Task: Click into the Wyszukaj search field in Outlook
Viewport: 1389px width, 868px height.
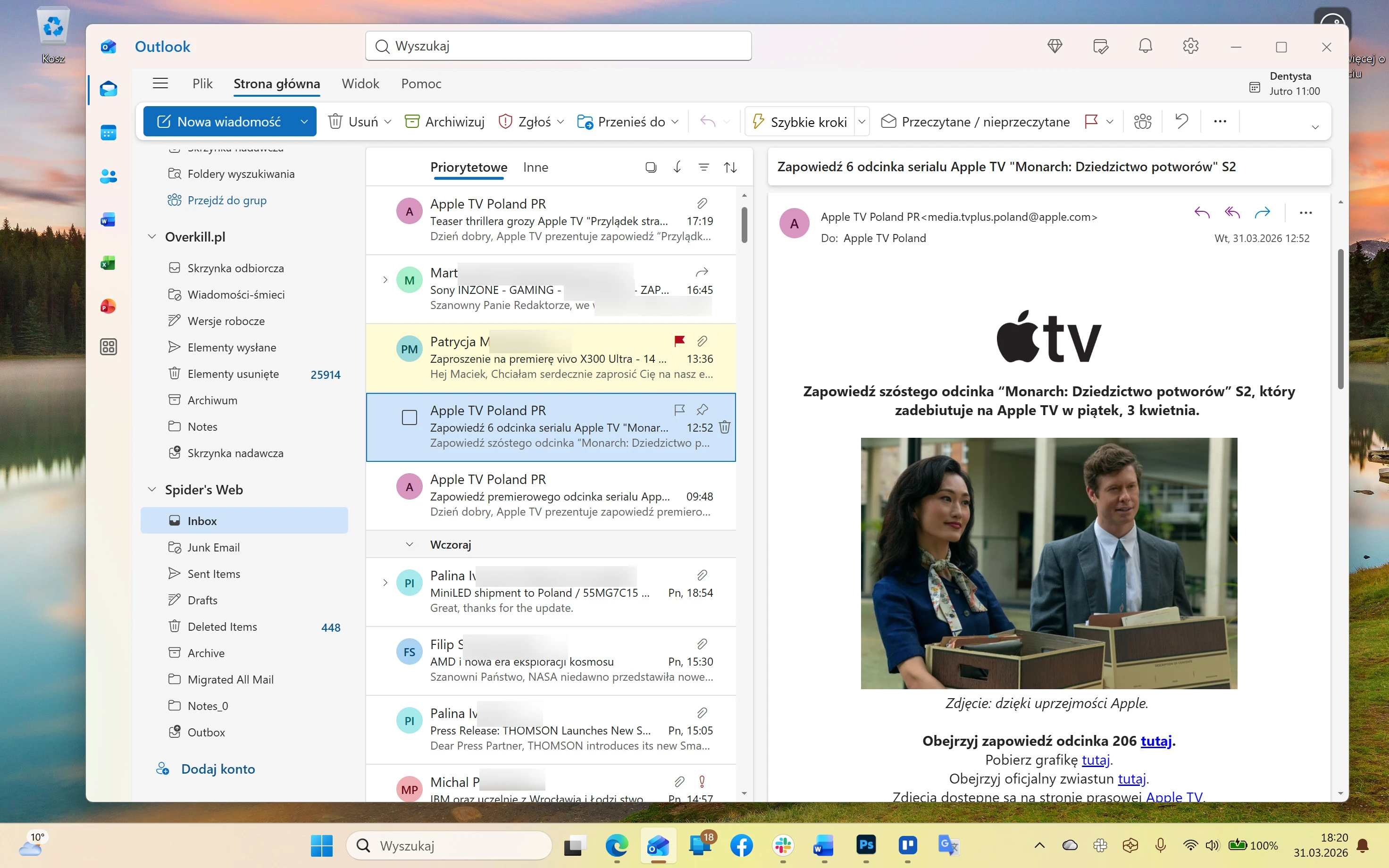Action: [558, 46]
